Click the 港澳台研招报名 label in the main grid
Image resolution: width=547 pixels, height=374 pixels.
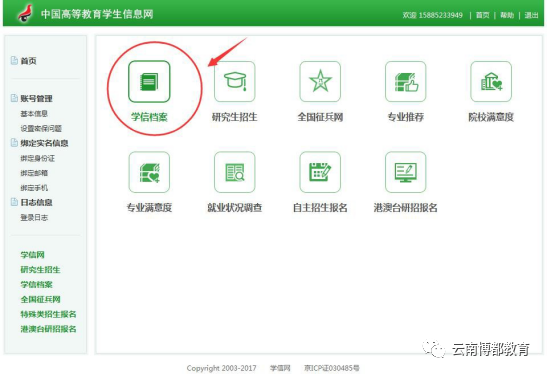[x=406, y=208]
